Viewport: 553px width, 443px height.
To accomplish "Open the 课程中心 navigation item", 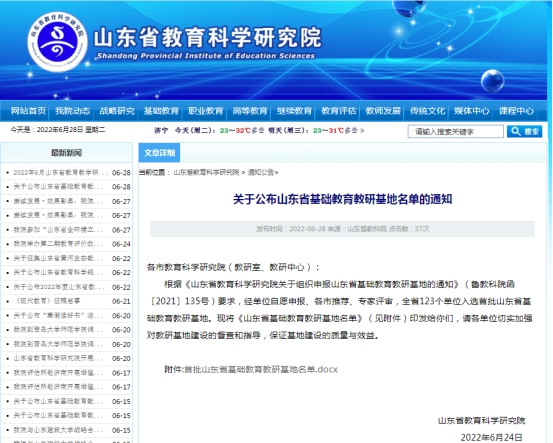I will click(x=516, y=111).
